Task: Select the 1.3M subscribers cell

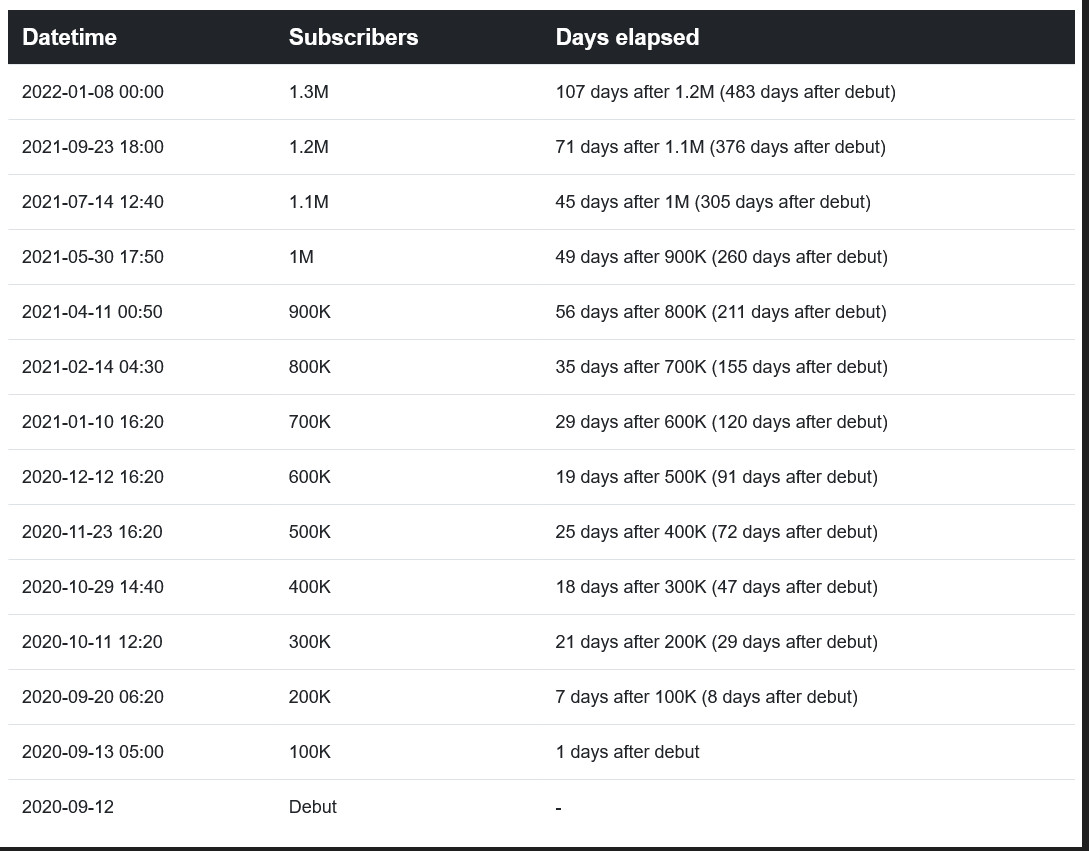Action: pyautogui.click(x=308, y=92)
